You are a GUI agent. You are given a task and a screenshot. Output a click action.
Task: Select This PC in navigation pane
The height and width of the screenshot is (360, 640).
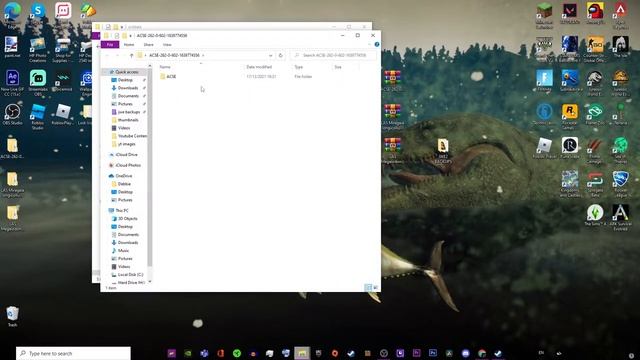click(x=122, y=211)
